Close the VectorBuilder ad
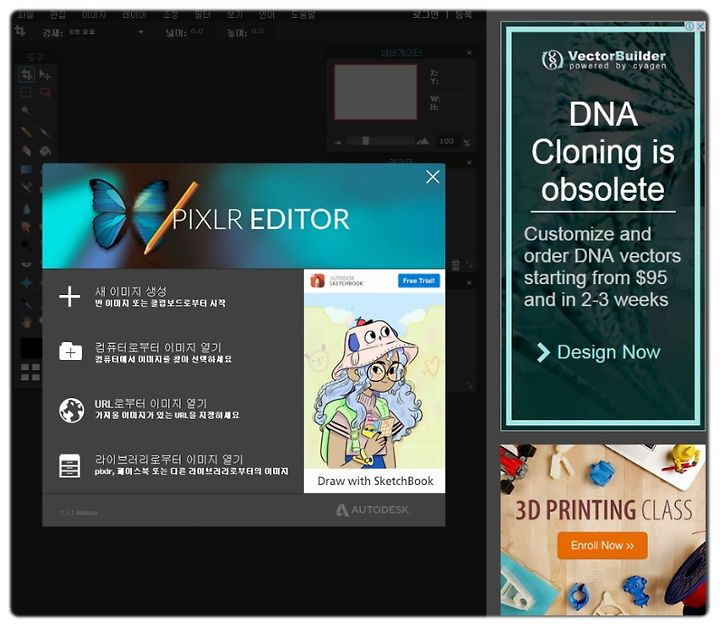The image size is (720, 627). (x=700, y=26)
